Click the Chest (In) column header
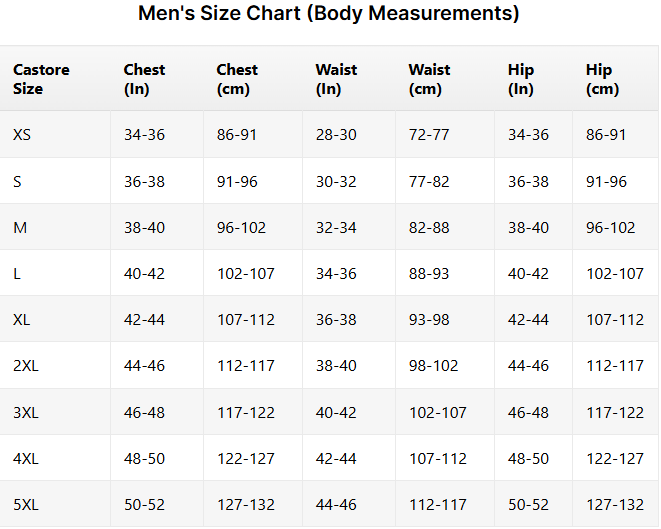 [x=144, y=79]
